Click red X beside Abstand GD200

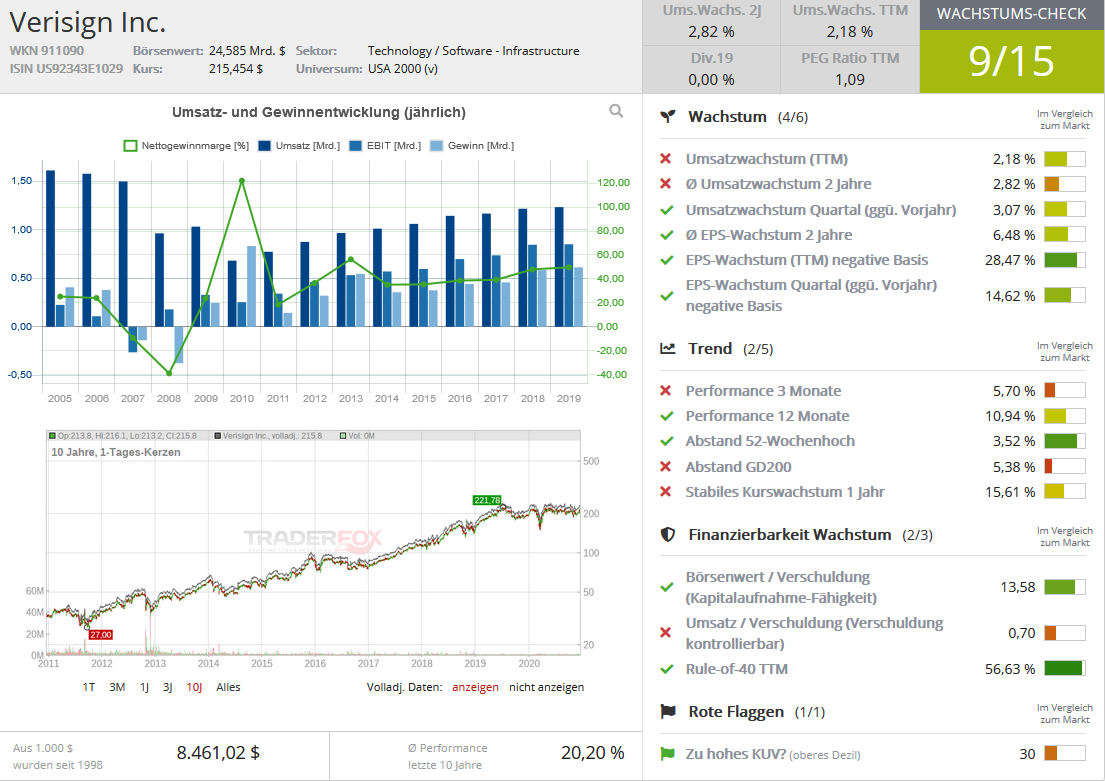pos(665,467)
